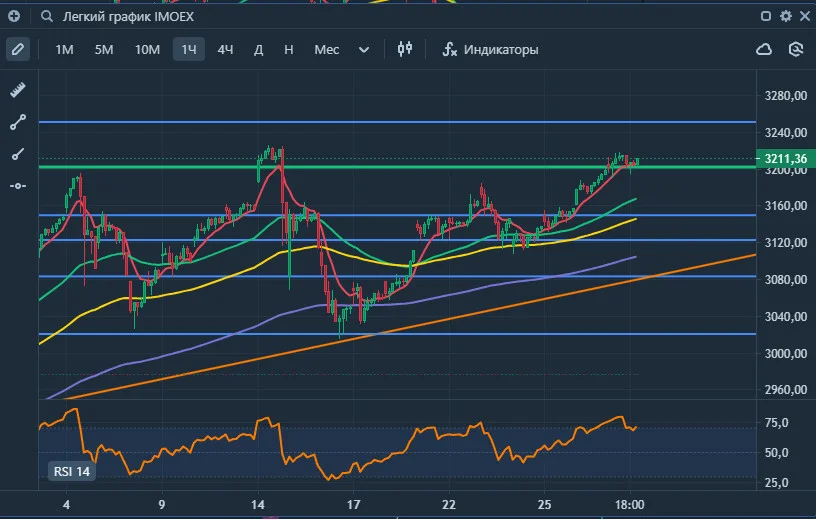This screenshot has height=520, width=816.
Task: Click the date 9 on time axis
Action: click(162, 505)
